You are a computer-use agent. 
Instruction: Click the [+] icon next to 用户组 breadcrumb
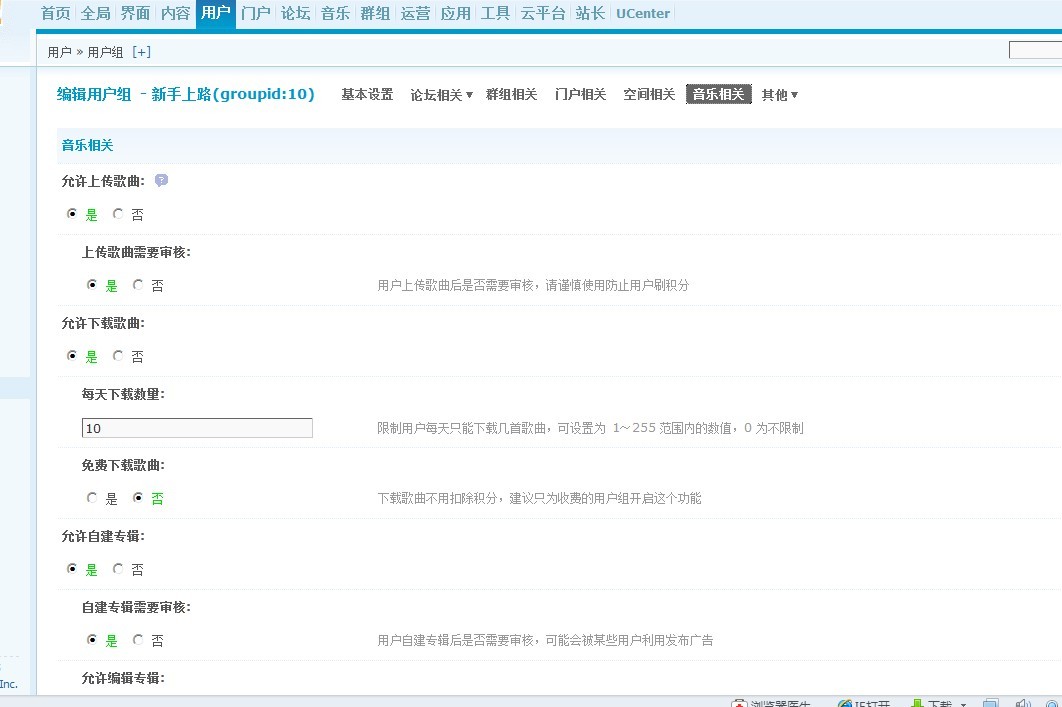click(141, 52)
